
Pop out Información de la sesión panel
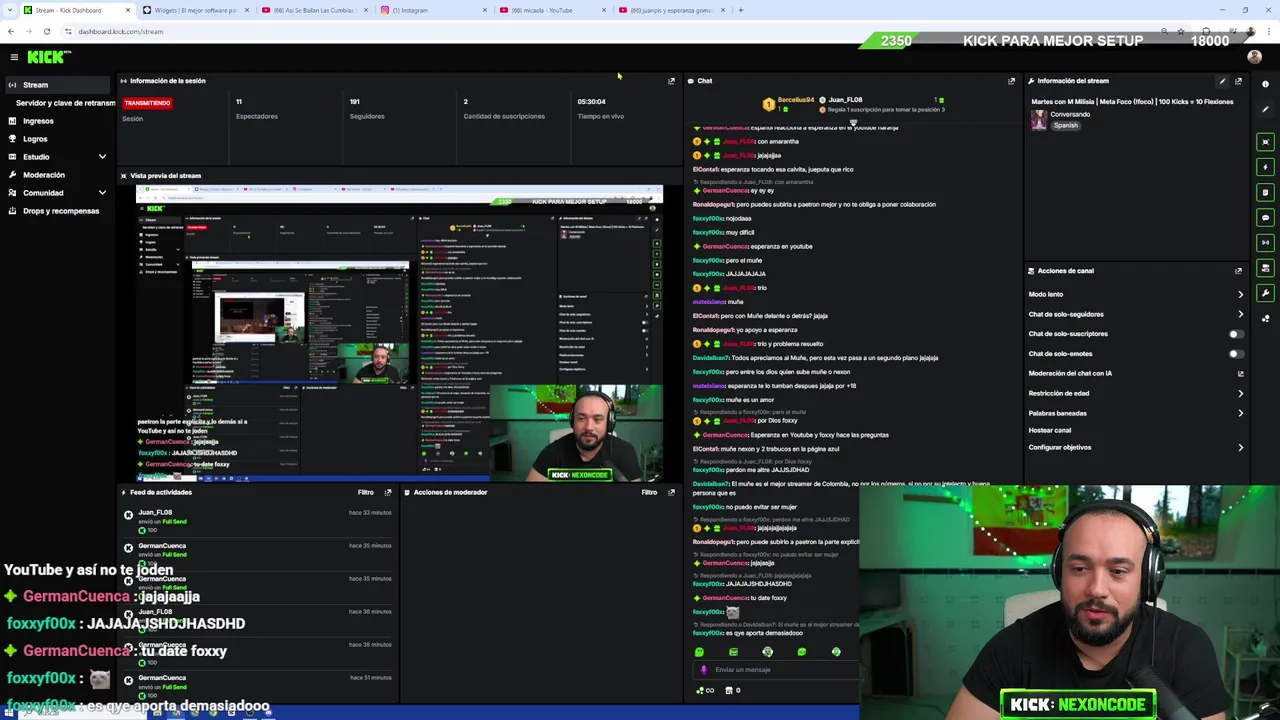coord(671,81)
